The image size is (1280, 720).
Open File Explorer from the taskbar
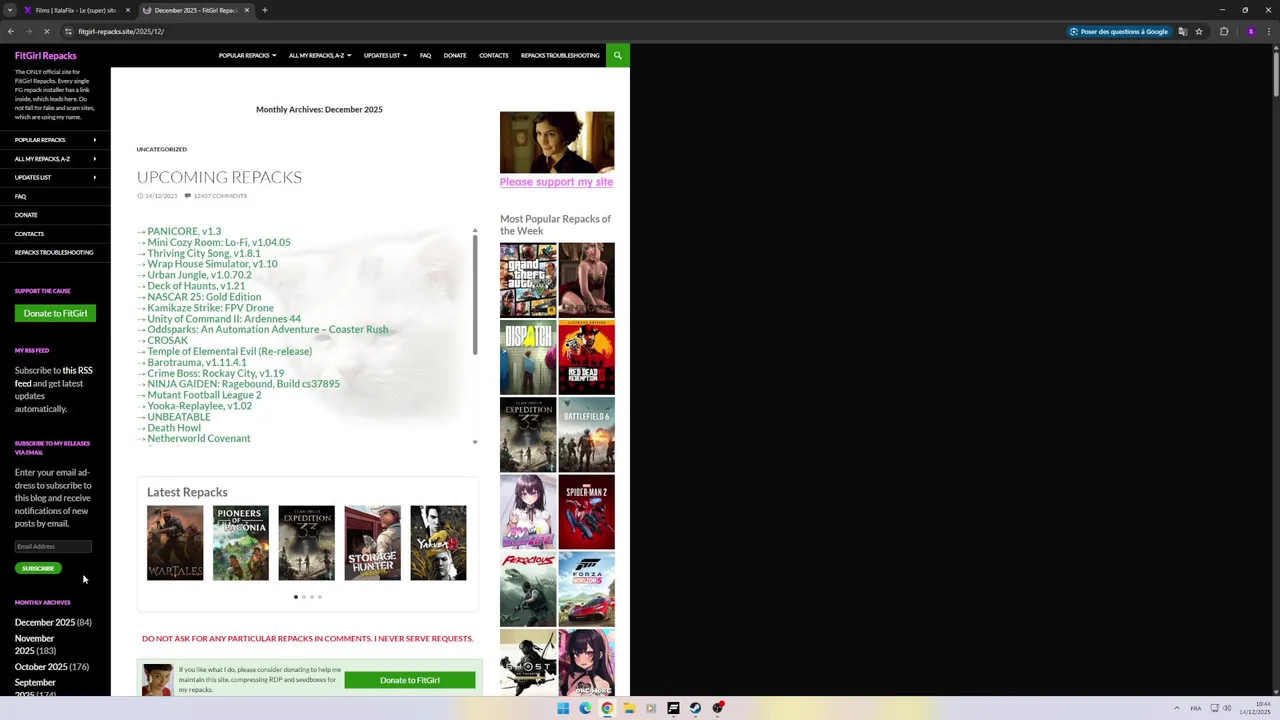[629, 708]
